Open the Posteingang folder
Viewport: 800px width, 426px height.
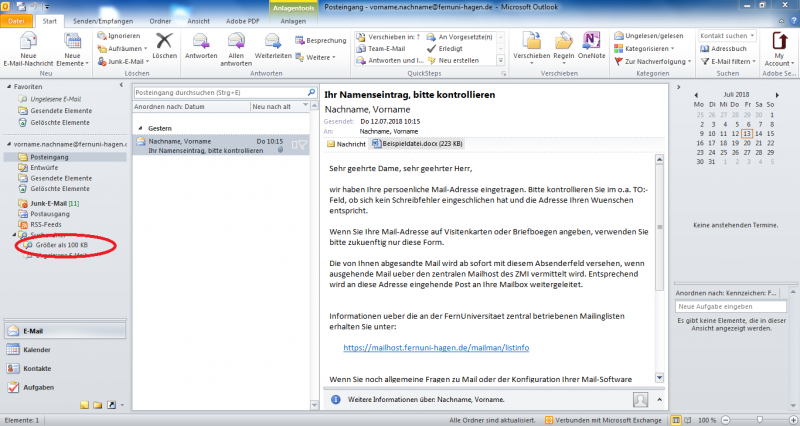pyautogui.click(x=65, y=157)
